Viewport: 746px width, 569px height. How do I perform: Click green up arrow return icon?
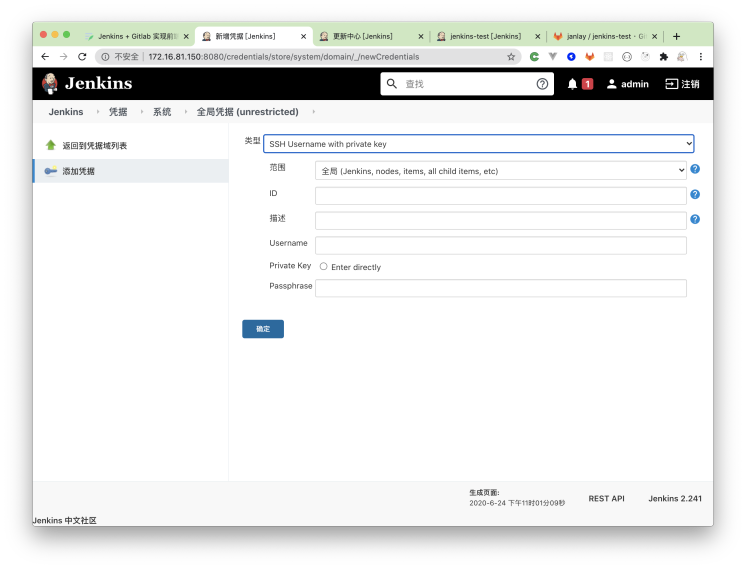point(50,145)
